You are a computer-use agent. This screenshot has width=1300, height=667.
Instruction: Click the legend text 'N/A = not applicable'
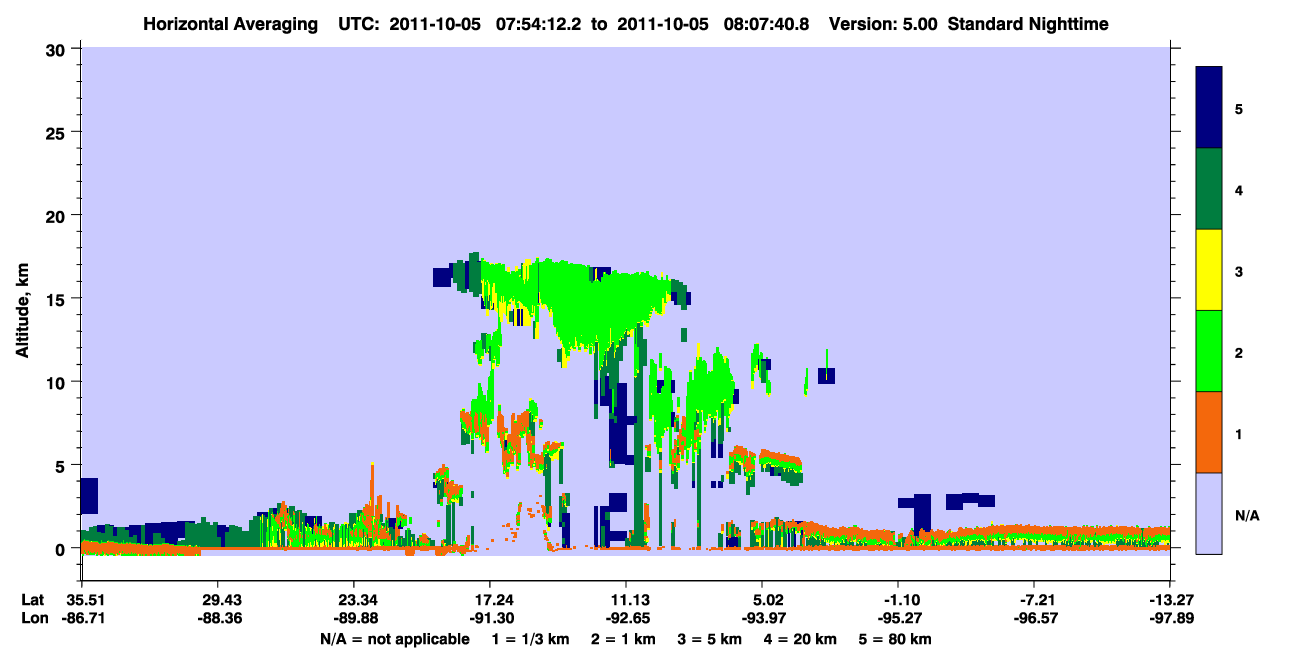click(x=394, y=639)
